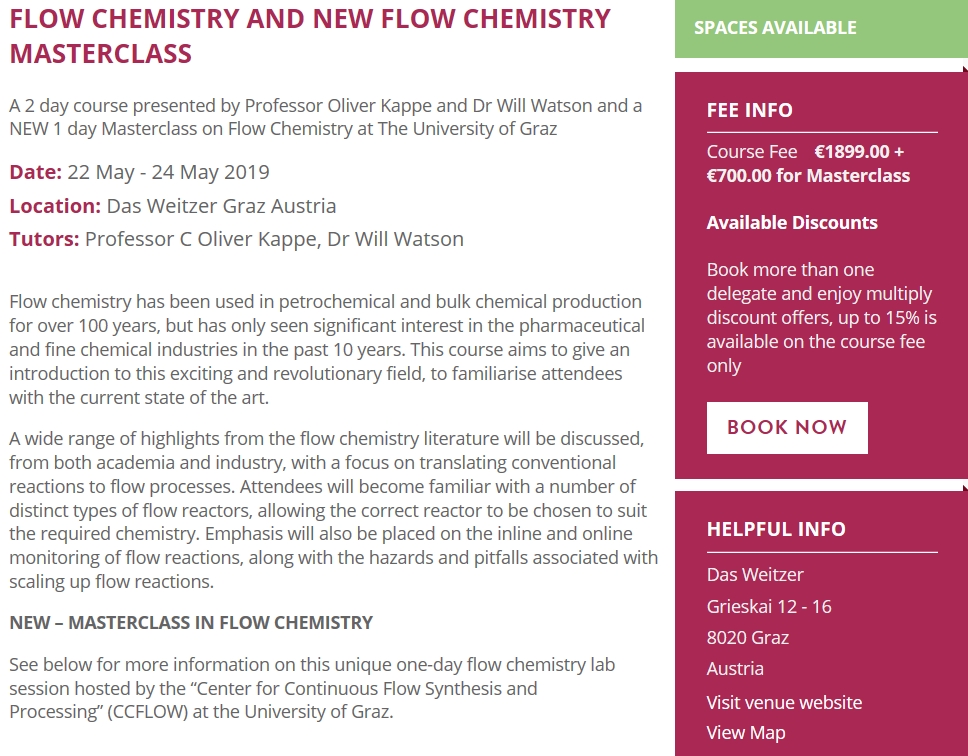Click the Location: Das Weitzer Graz Austria line
The image size is (968, 756).
pyautogui.click(x=173, y=206)
